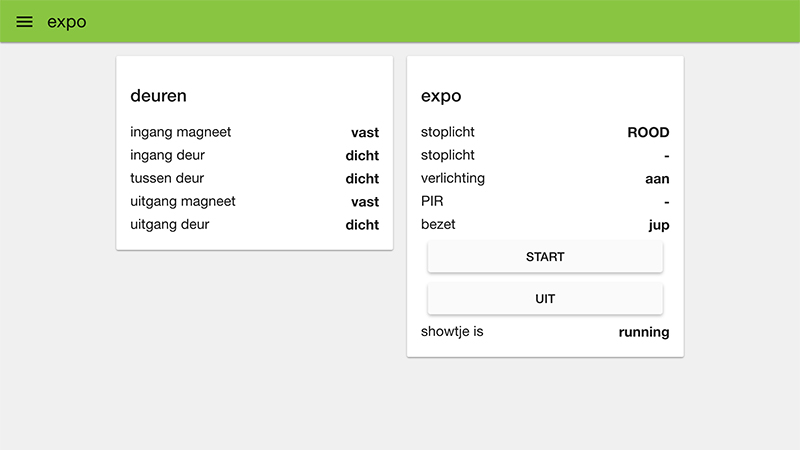This screenshot has height=450, width=800.
Task: Click stoplicht status ROOD
Action: [648, 132]
